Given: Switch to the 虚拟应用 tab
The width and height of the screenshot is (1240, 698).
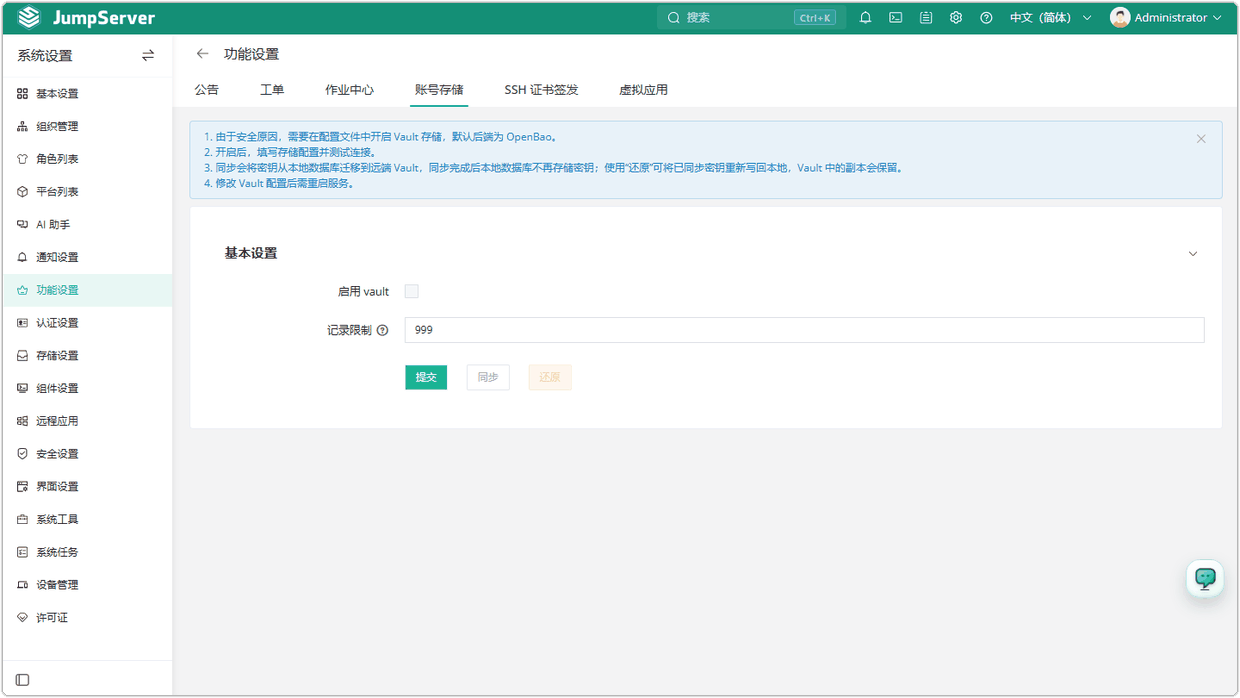Looking at the screenshot, I should [643, 90].
